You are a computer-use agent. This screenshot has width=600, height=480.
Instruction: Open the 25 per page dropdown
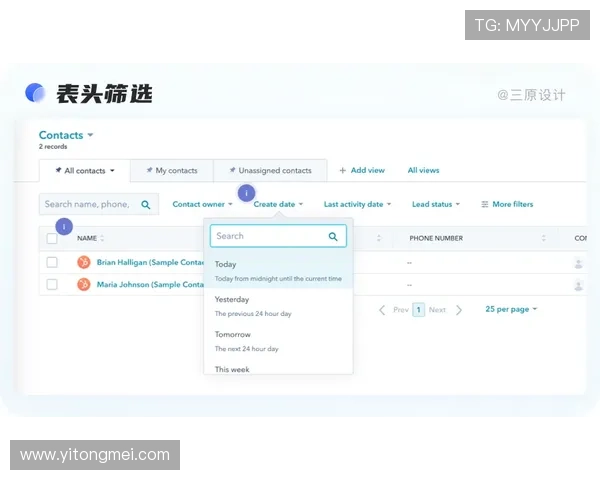pos(511,309)
